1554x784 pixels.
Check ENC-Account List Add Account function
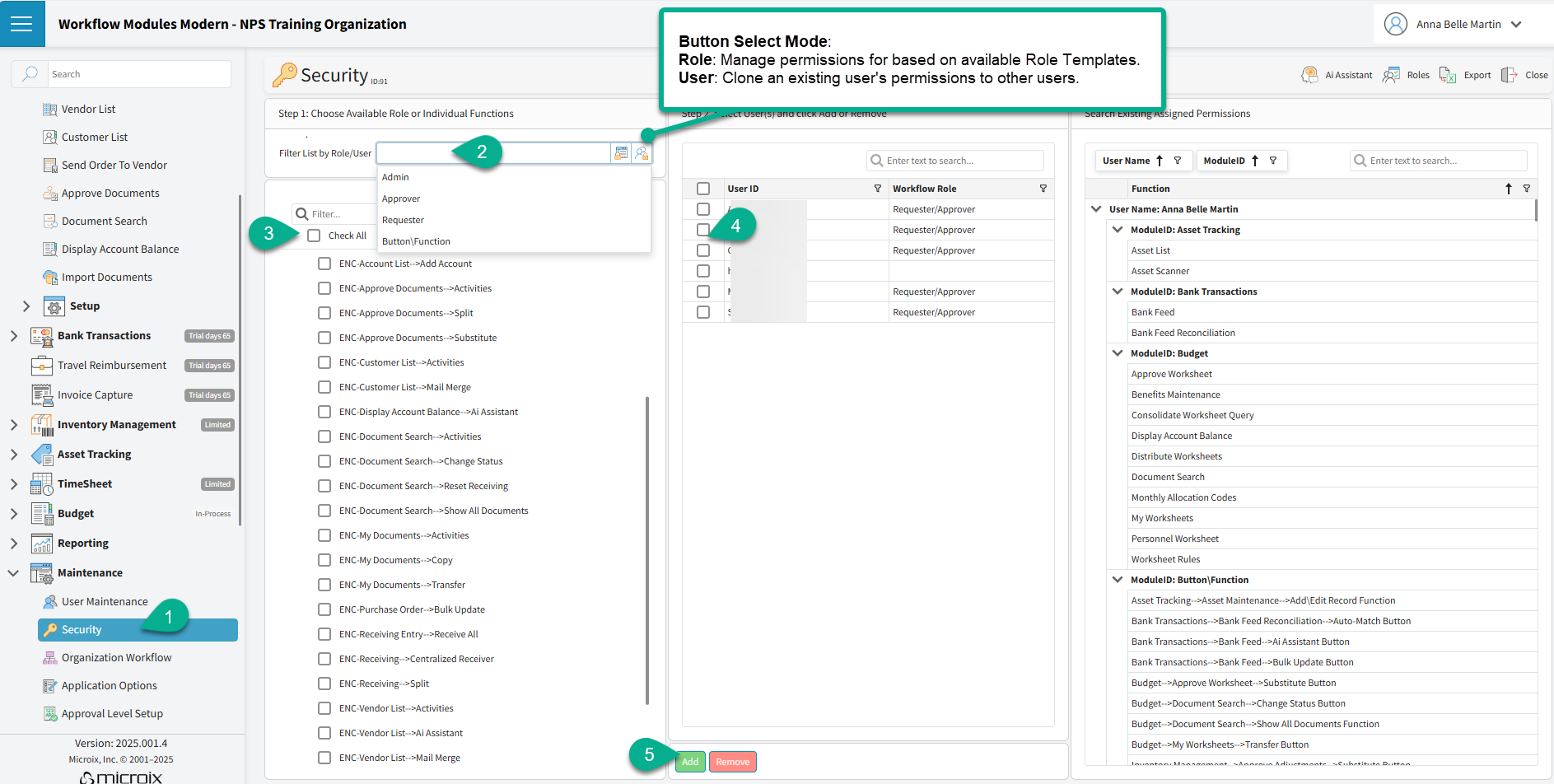tap(324, 264)
